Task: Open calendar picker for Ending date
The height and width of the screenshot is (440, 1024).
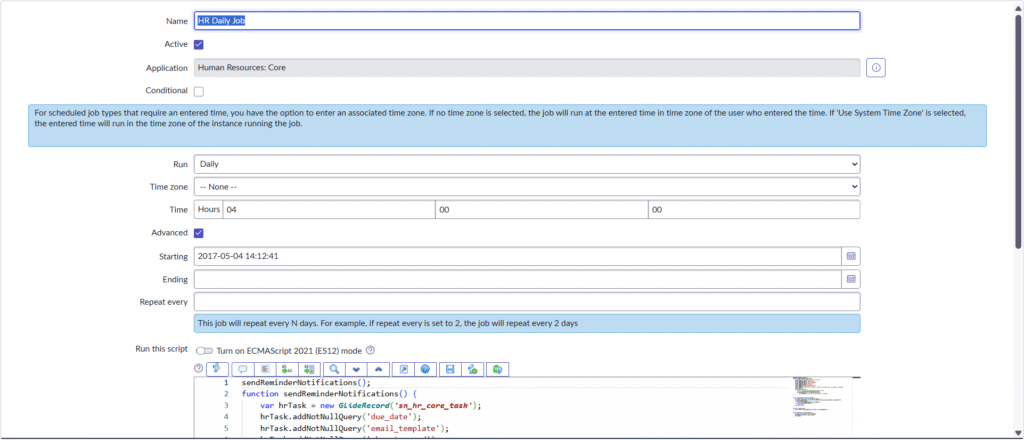Action: pos(851,279)
